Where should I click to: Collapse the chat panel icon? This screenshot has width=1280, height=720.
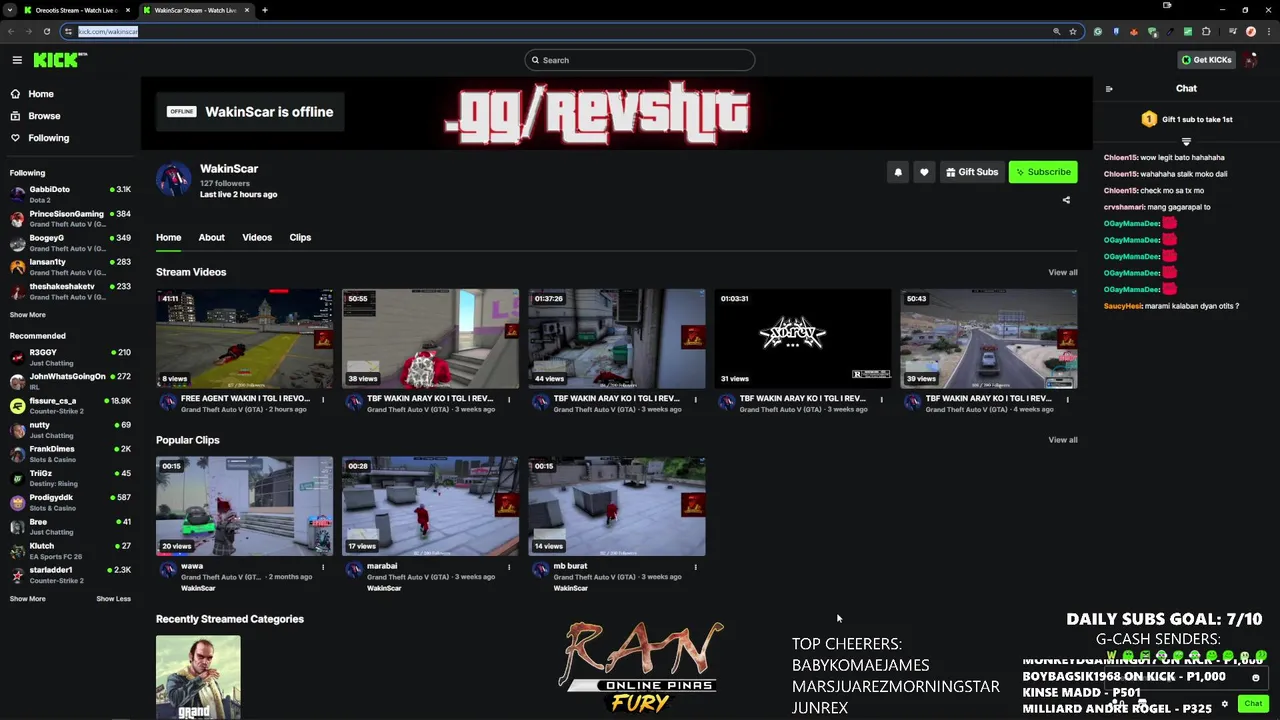pos(1109,89)
